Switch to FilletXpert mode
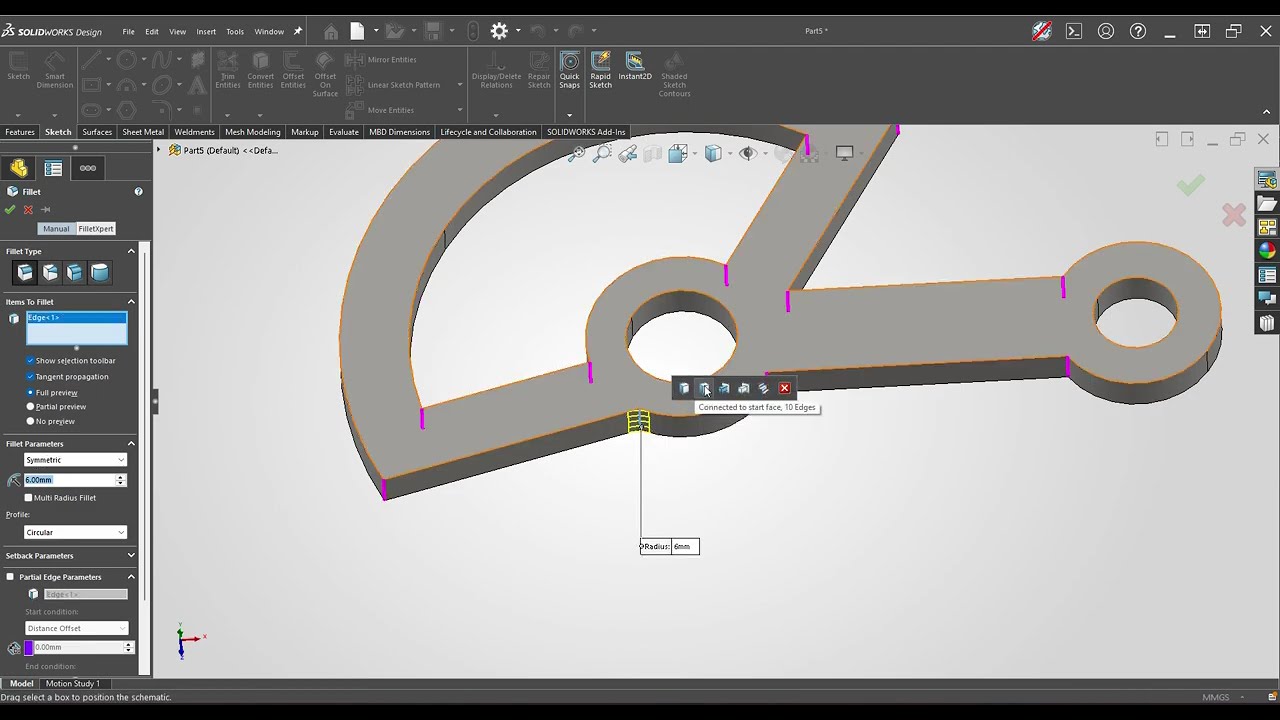 [x=96, y=229]
